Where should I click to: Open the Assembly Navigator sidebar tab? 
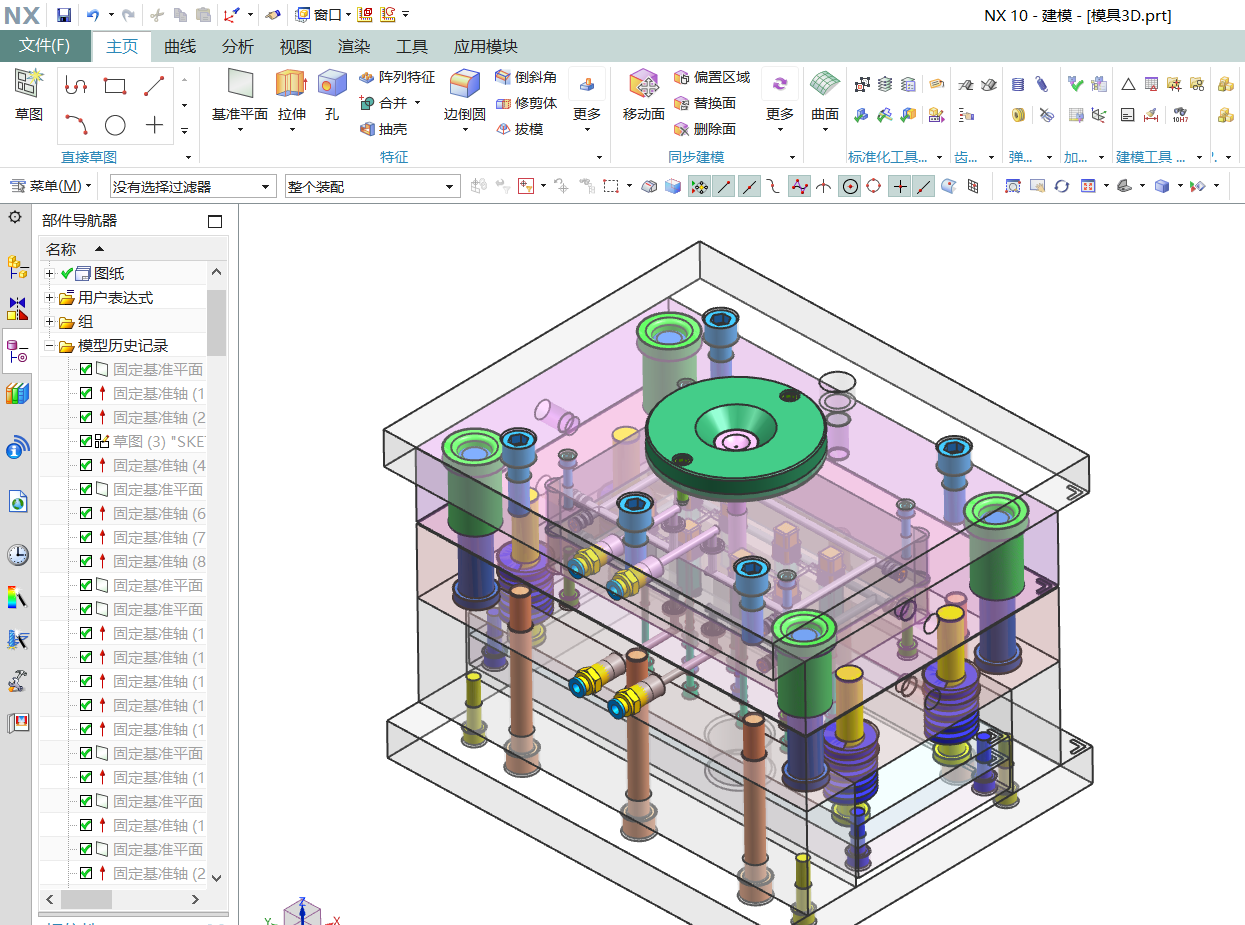(17, 267)
